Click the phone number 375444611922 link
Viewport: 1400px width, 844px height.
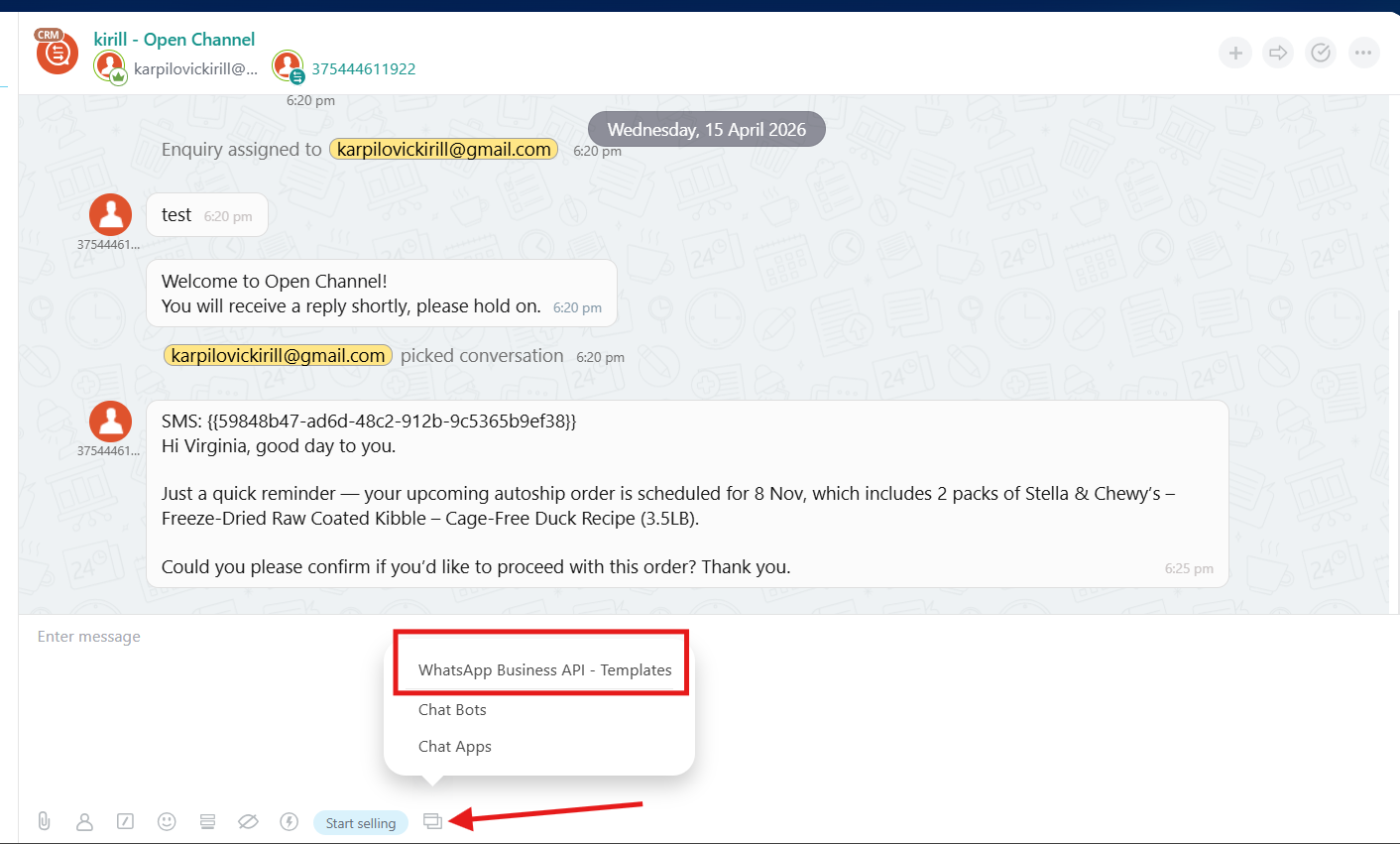364,69
